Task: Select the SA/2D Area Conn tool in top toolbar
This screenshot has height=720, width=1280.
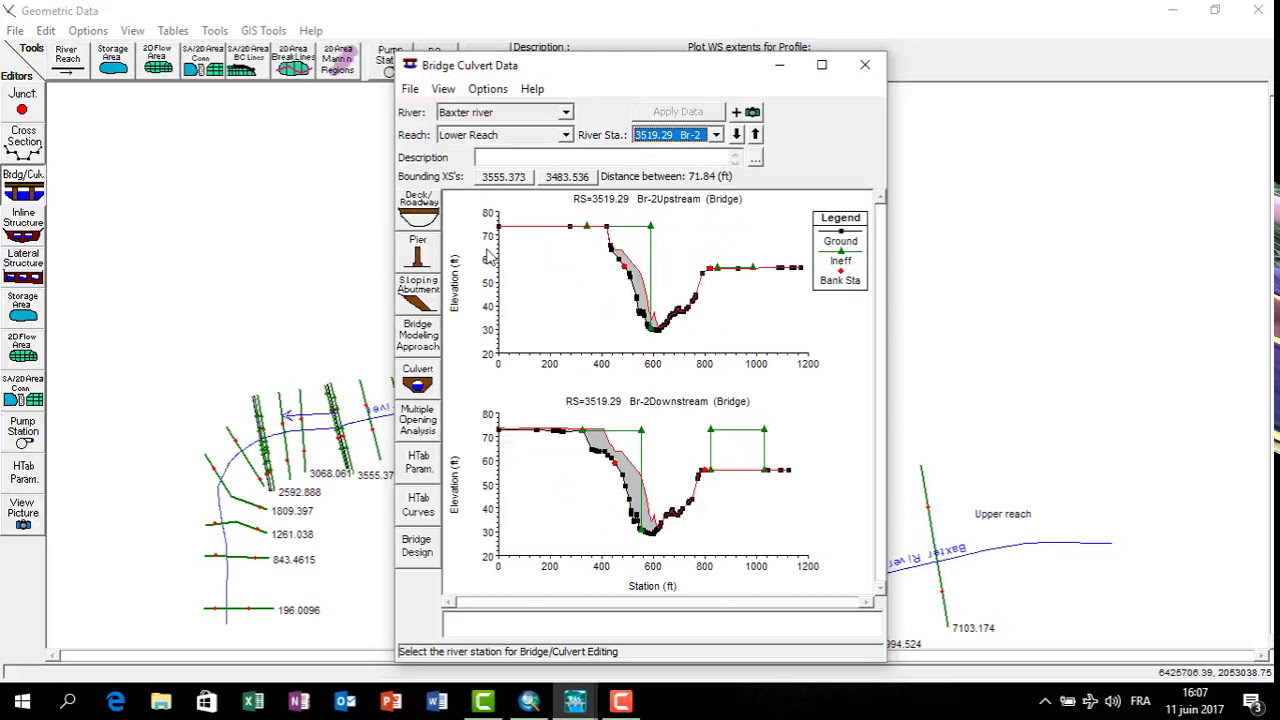Action: point(202,60)
